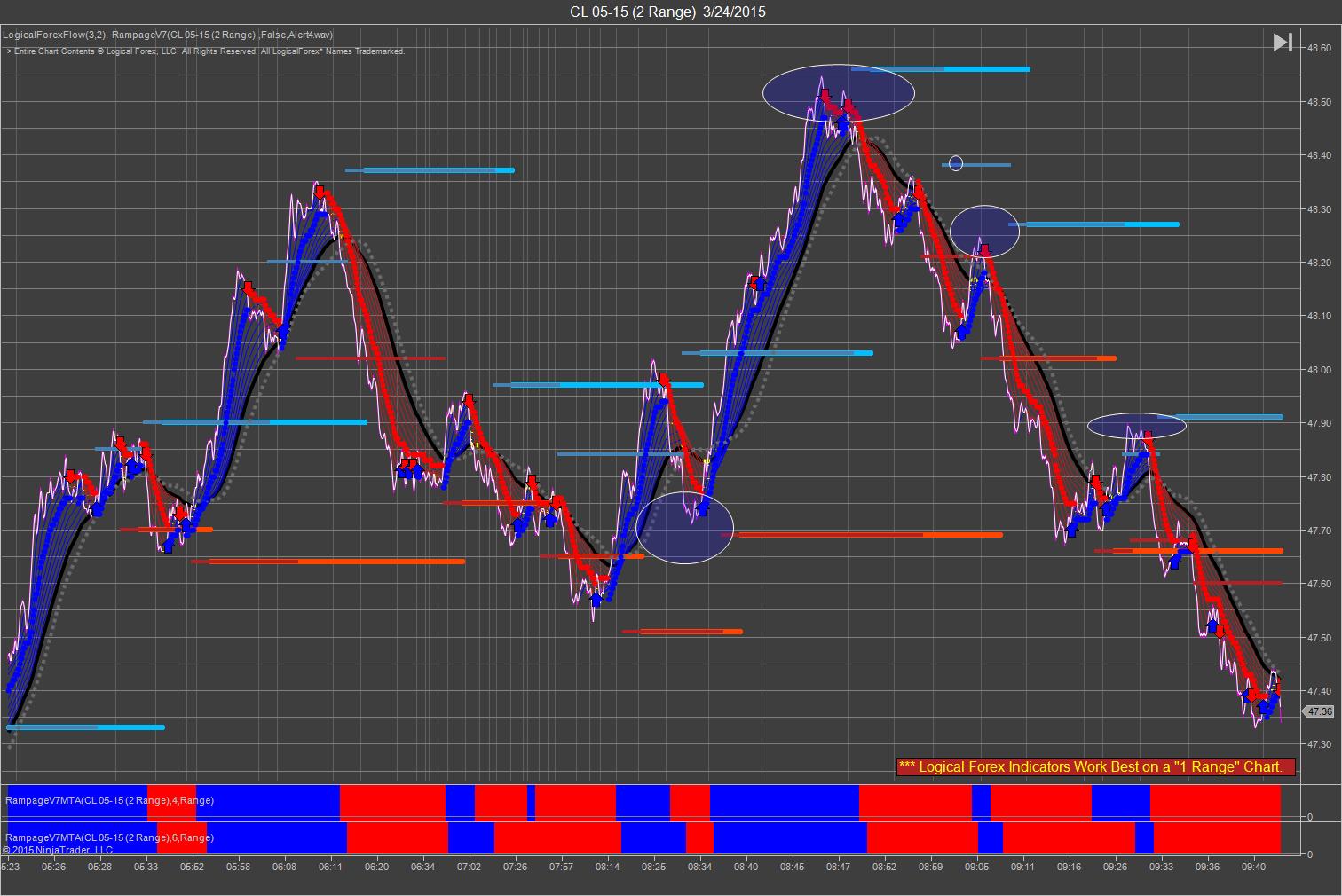
Task: Click the 09:33 time axis label
Action: pos(1162,867)
